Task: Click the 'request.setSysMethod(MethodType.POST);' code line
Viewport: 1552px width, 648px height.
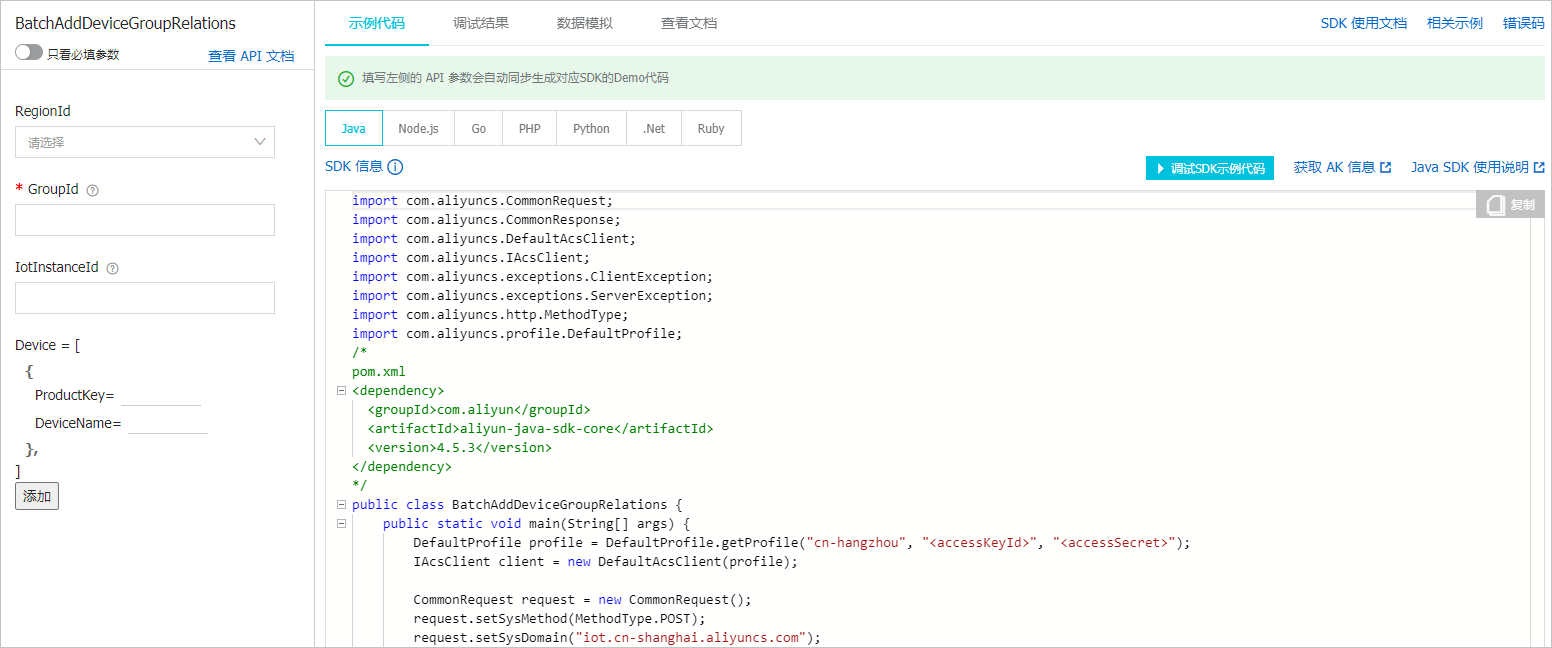Action: (x=559, y=618)
